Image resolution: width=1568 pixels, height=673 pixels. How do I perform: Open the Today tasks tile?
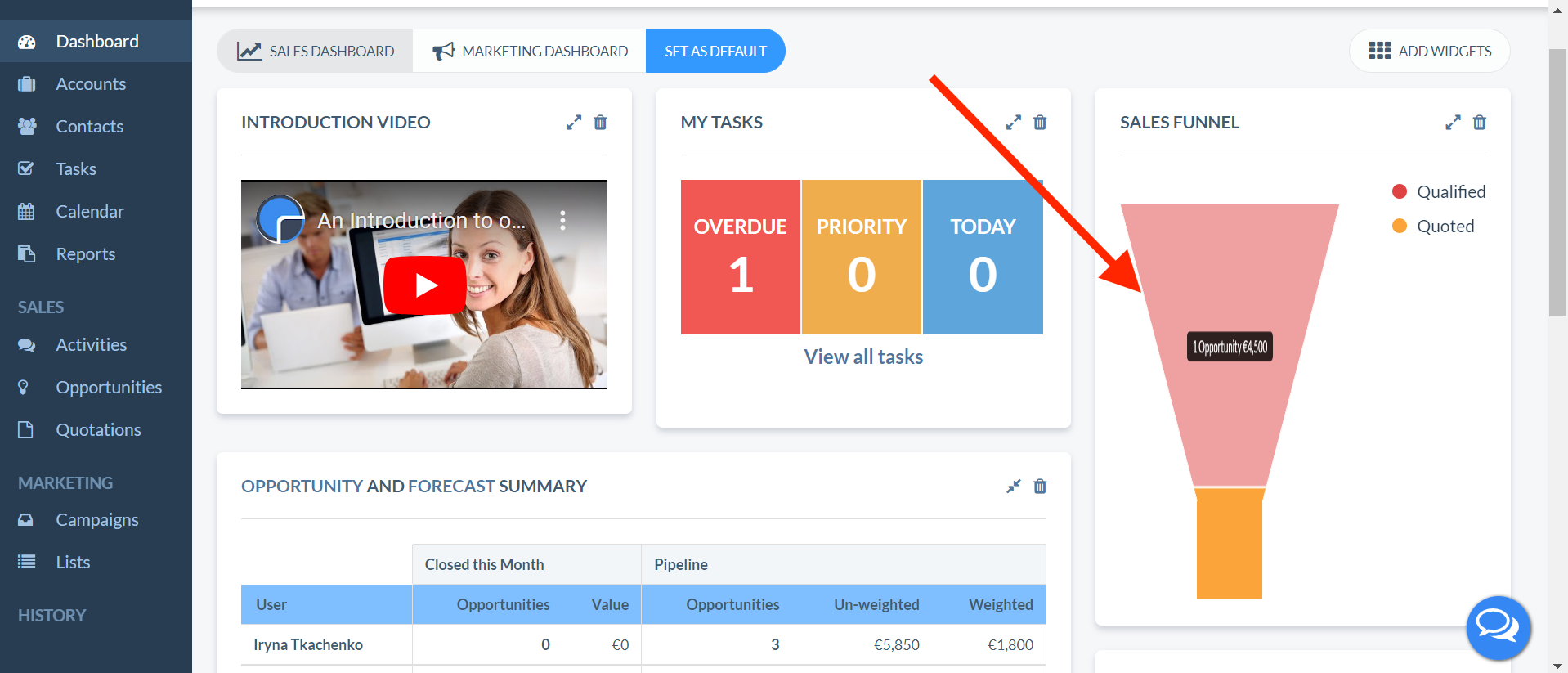[983, 257]
